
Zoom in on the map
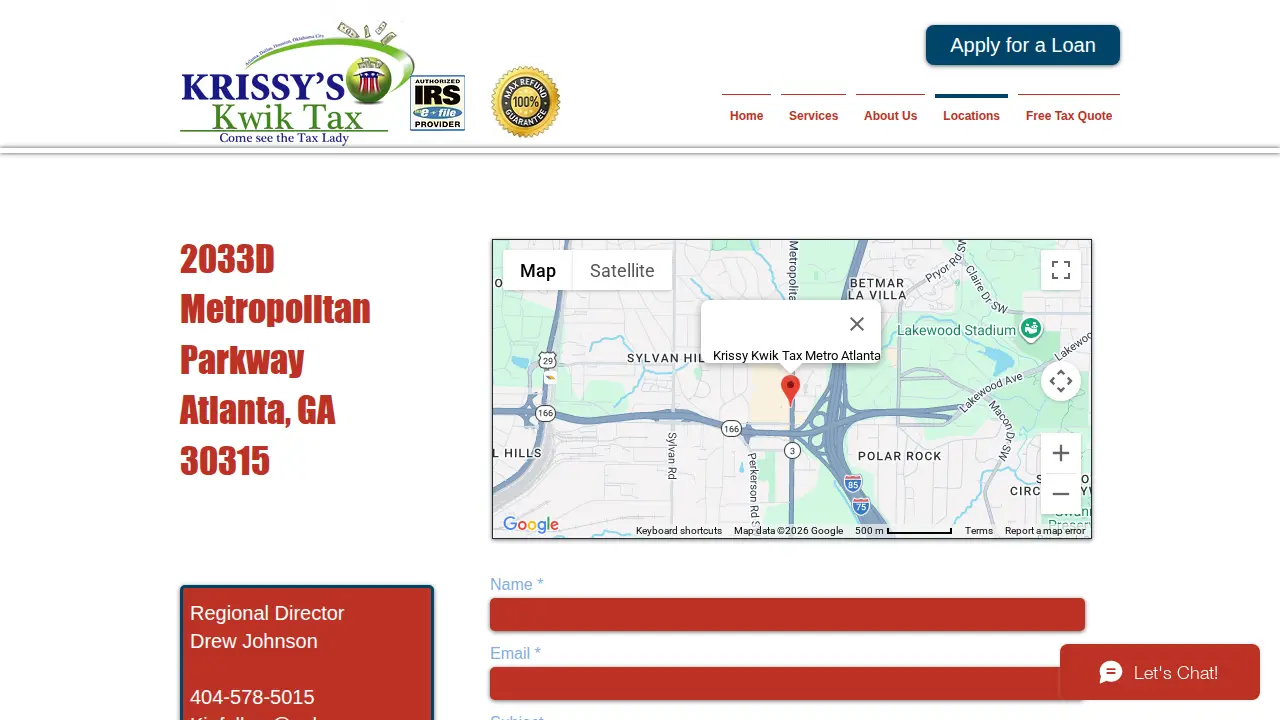tap(1061, 453)
